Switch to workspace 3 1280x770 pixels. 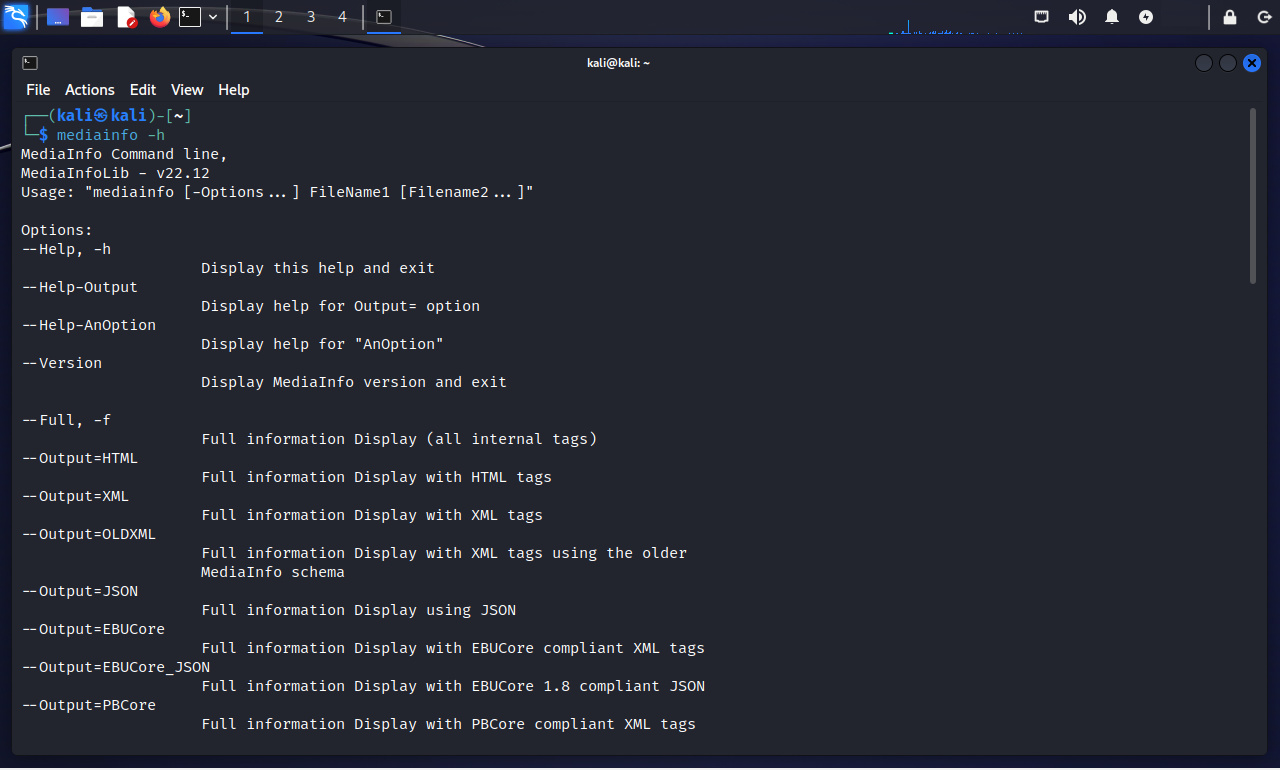coord(311,17)
